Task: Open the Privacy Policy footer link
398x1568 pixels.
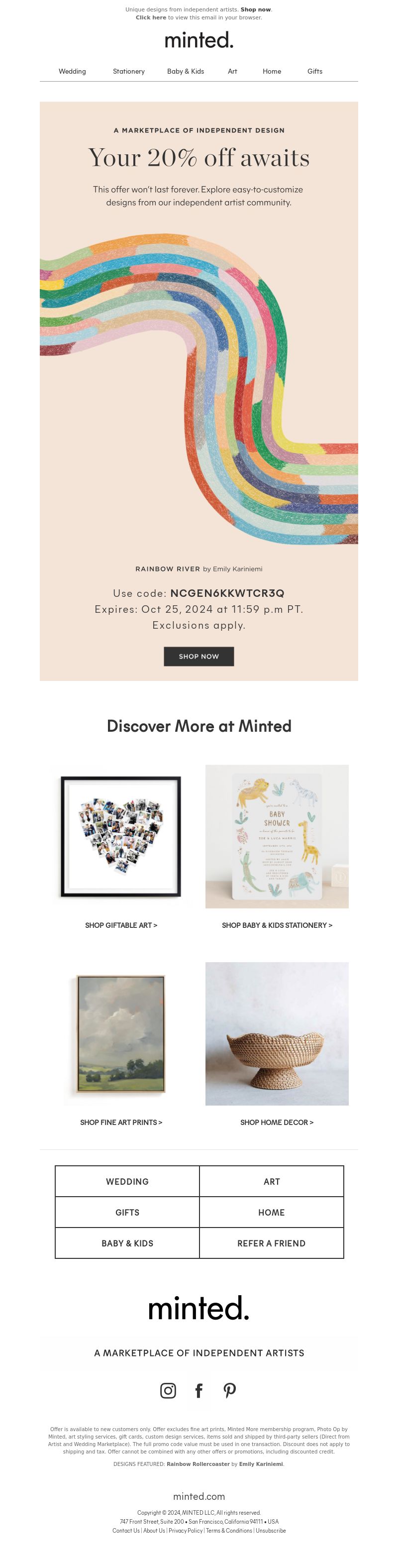Action: [x=186, y=1530]
